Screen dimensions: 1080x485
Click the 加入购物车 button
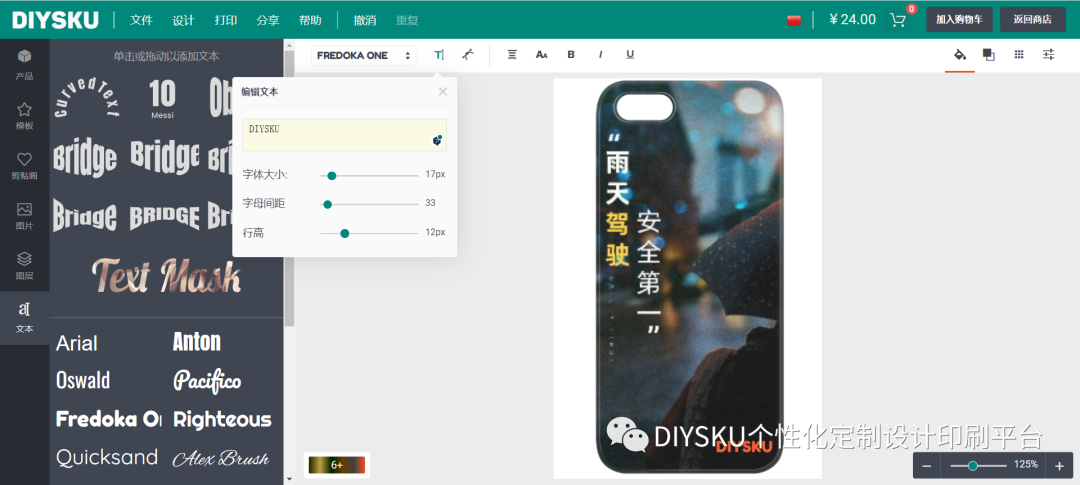[959, 19]
